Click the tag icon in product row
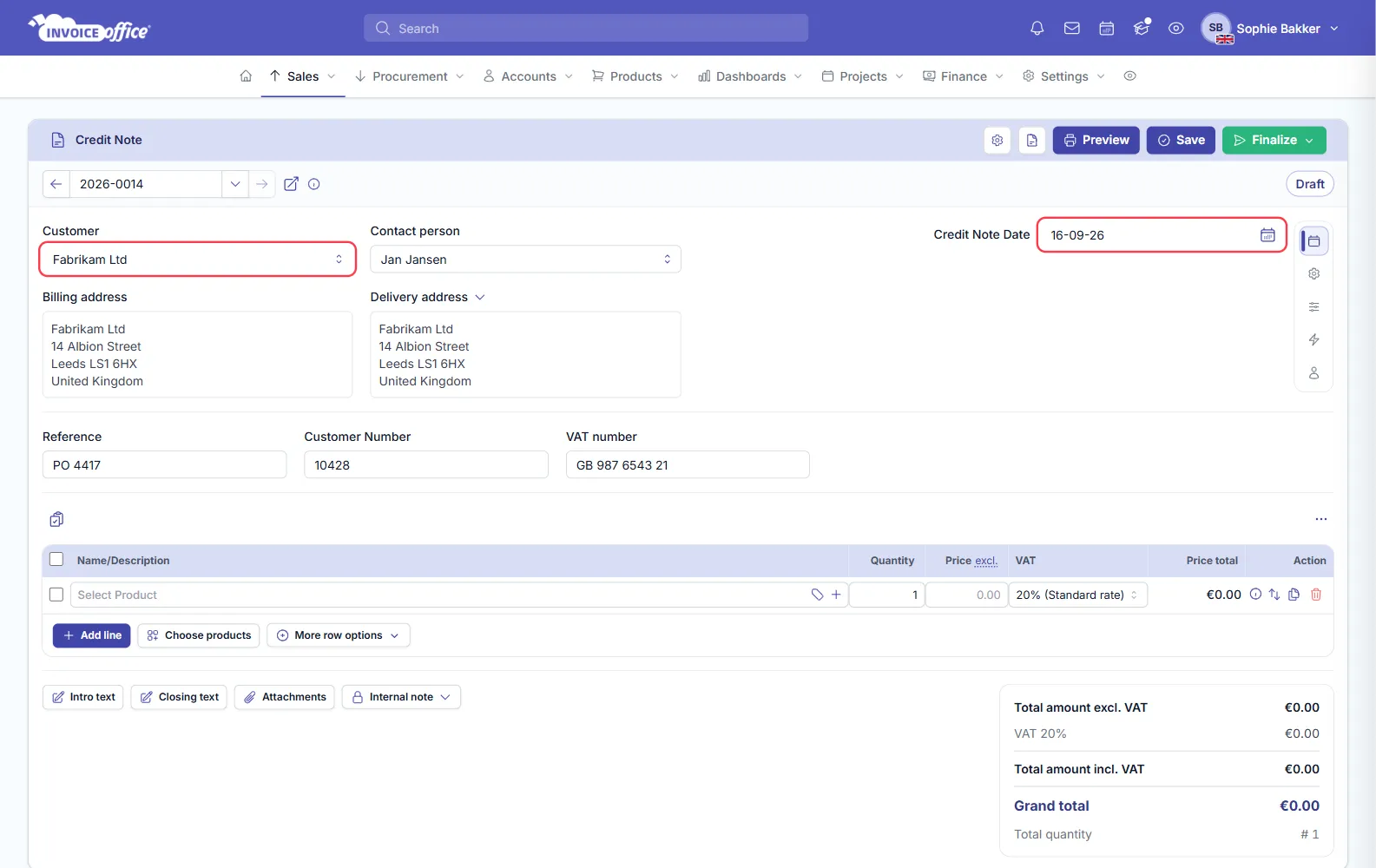The width and height of the screenshot is (1376, 868). coord(817,595)
